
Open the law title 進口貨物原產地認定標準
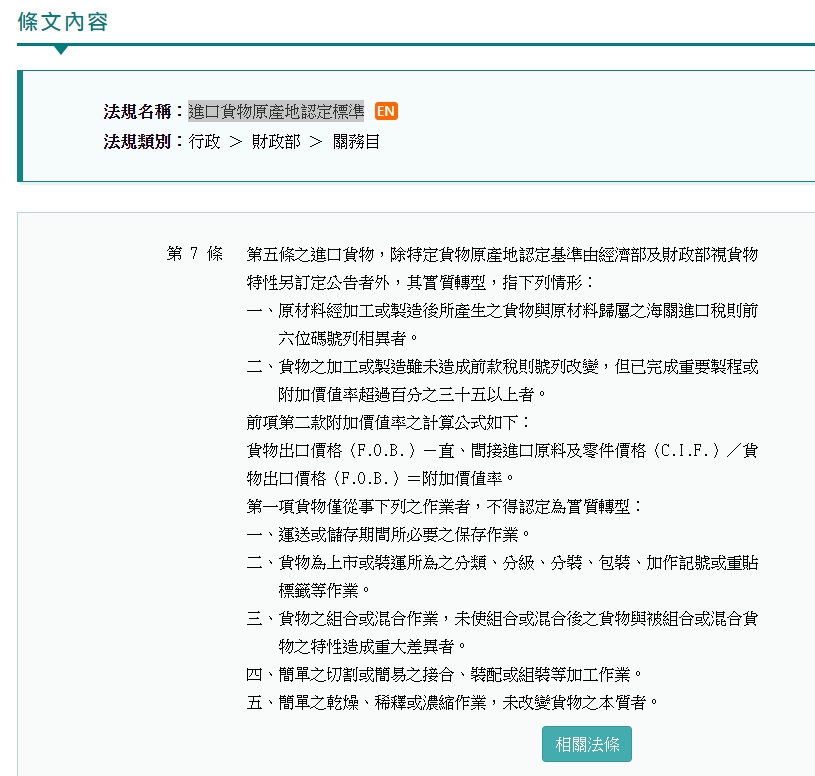pyautogui.click(x=276, y=111)
